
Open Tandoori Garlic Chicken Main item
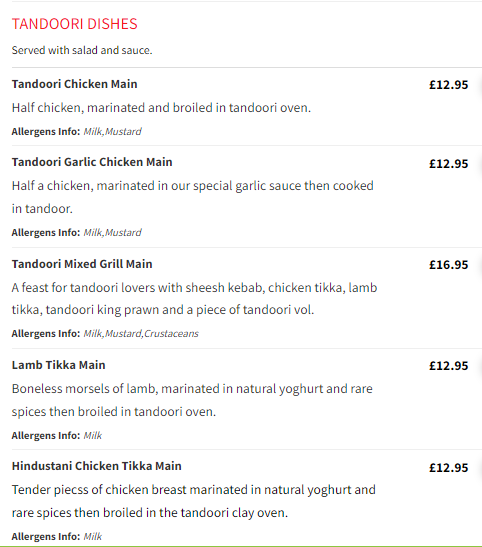tap(92, 162)
